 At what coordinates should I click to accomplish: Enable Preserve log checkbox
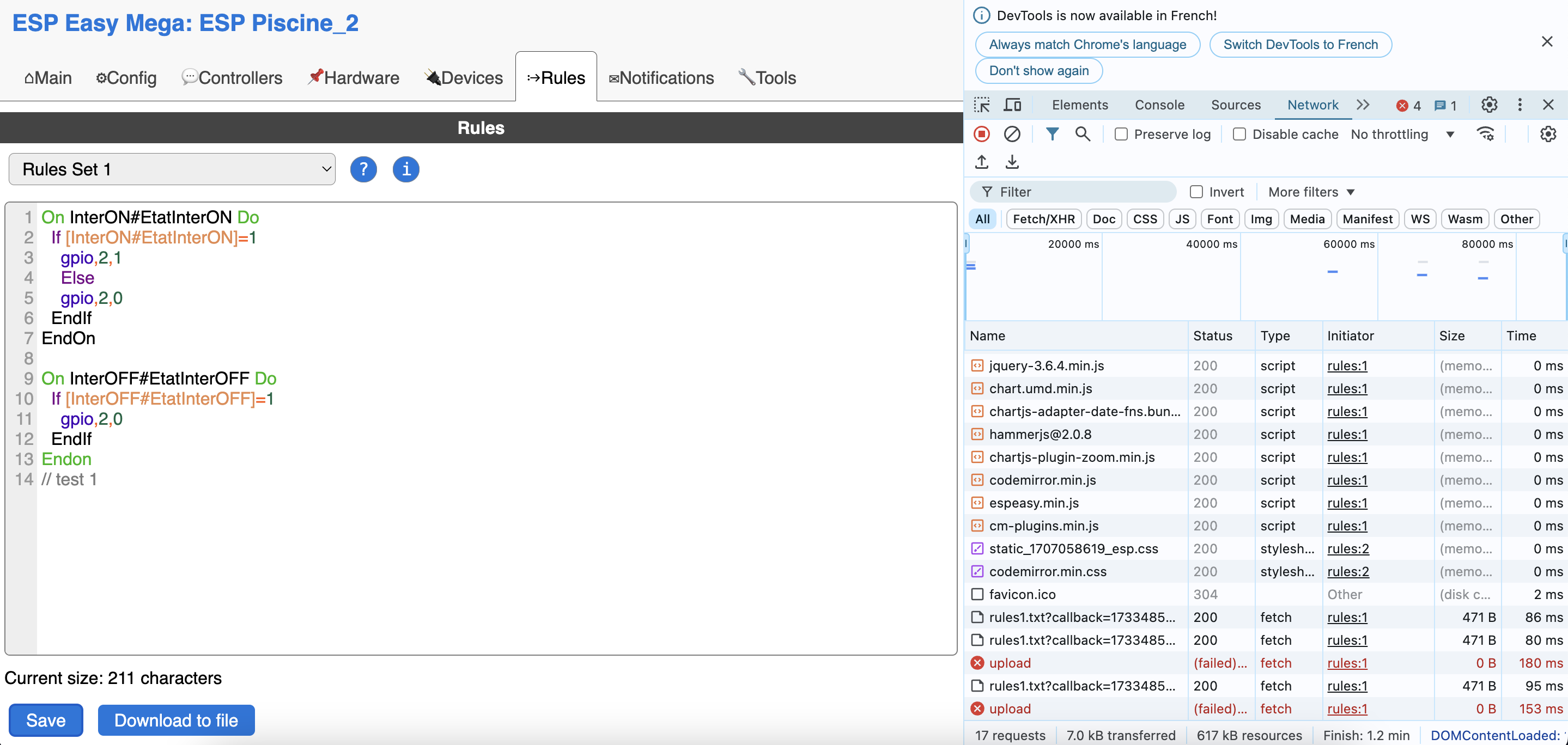1121,135
